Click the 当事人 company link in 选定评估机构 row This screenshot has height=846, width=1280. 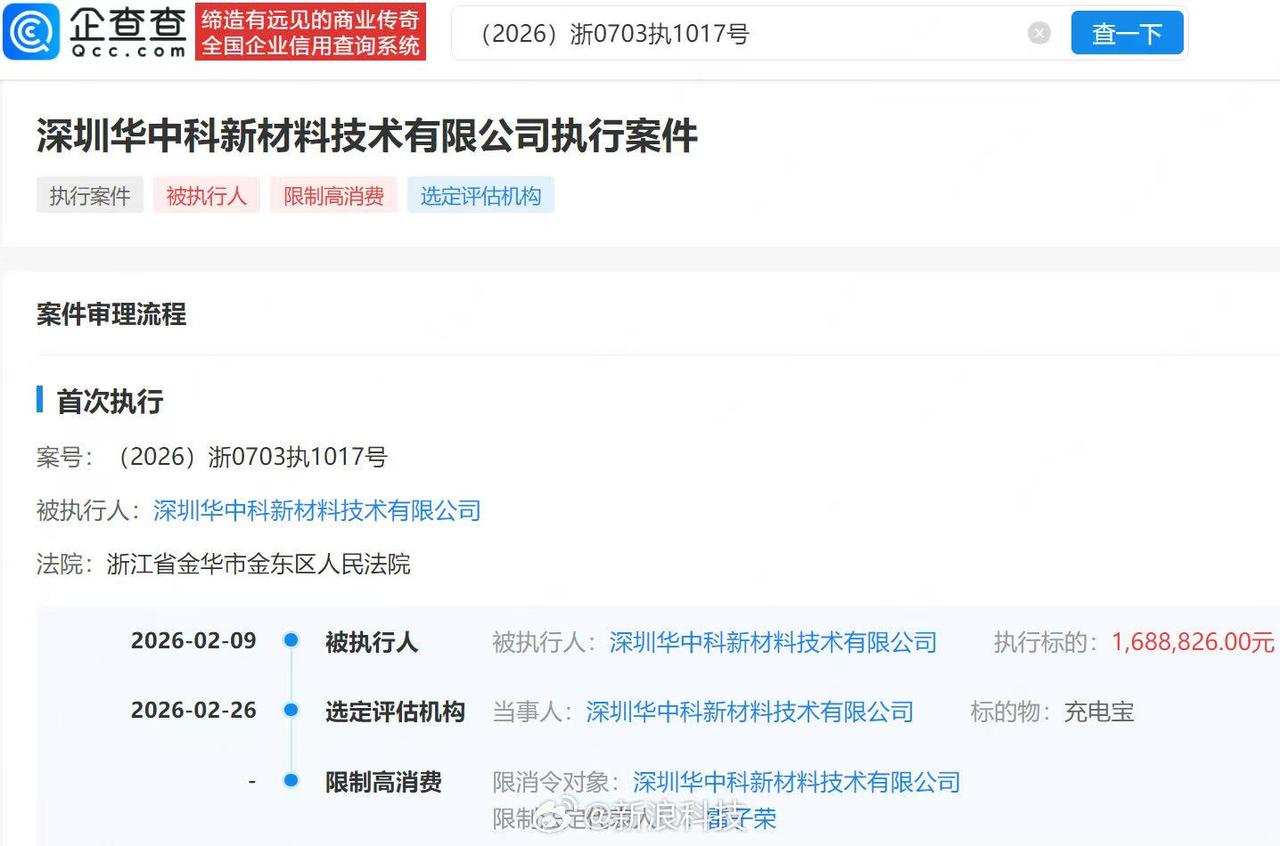750,711
